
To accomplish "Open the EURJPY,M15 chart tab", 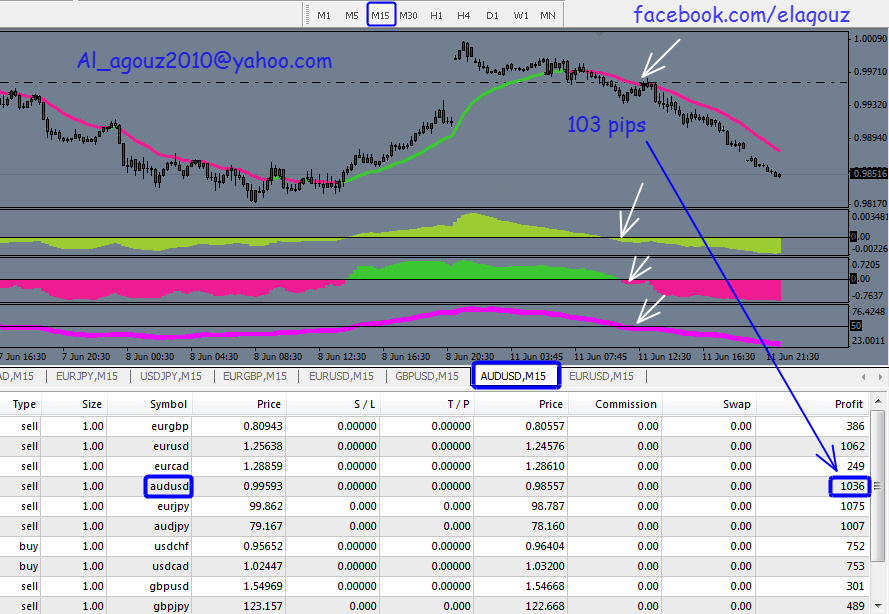I will 87,376.
